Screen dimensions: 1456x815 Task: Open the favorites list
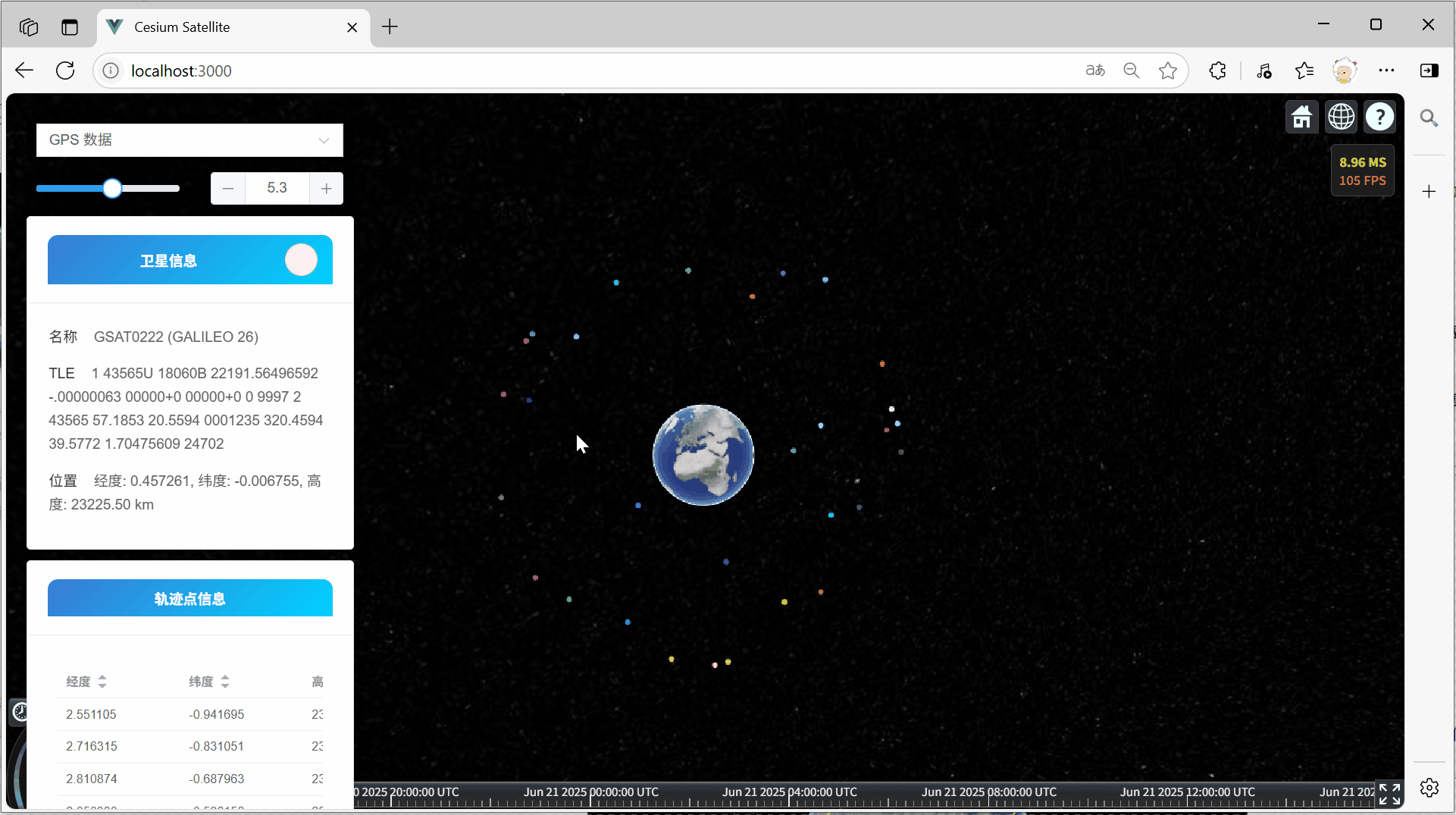(x=1304, y=71)
